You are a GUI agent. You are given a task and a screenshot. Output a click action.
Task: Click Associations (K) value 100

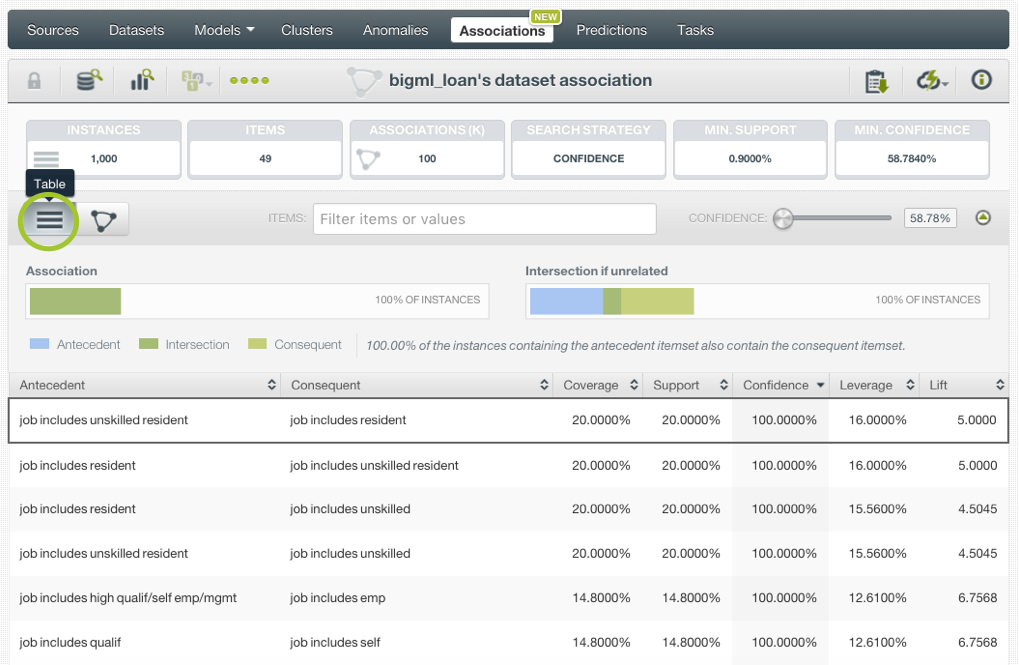(x=427, y=159)
